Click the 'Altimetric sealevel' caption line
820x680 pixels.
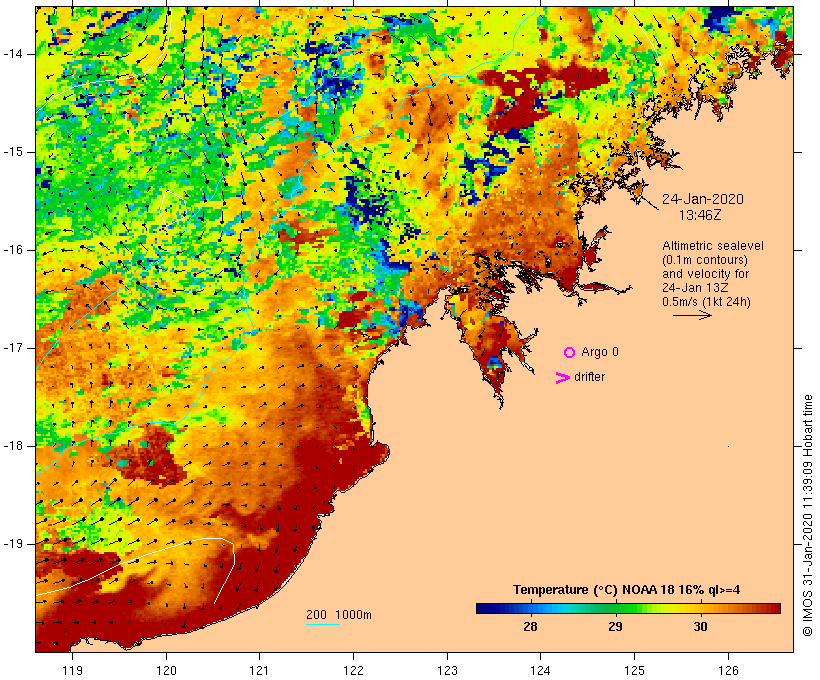tap(713, 246)
